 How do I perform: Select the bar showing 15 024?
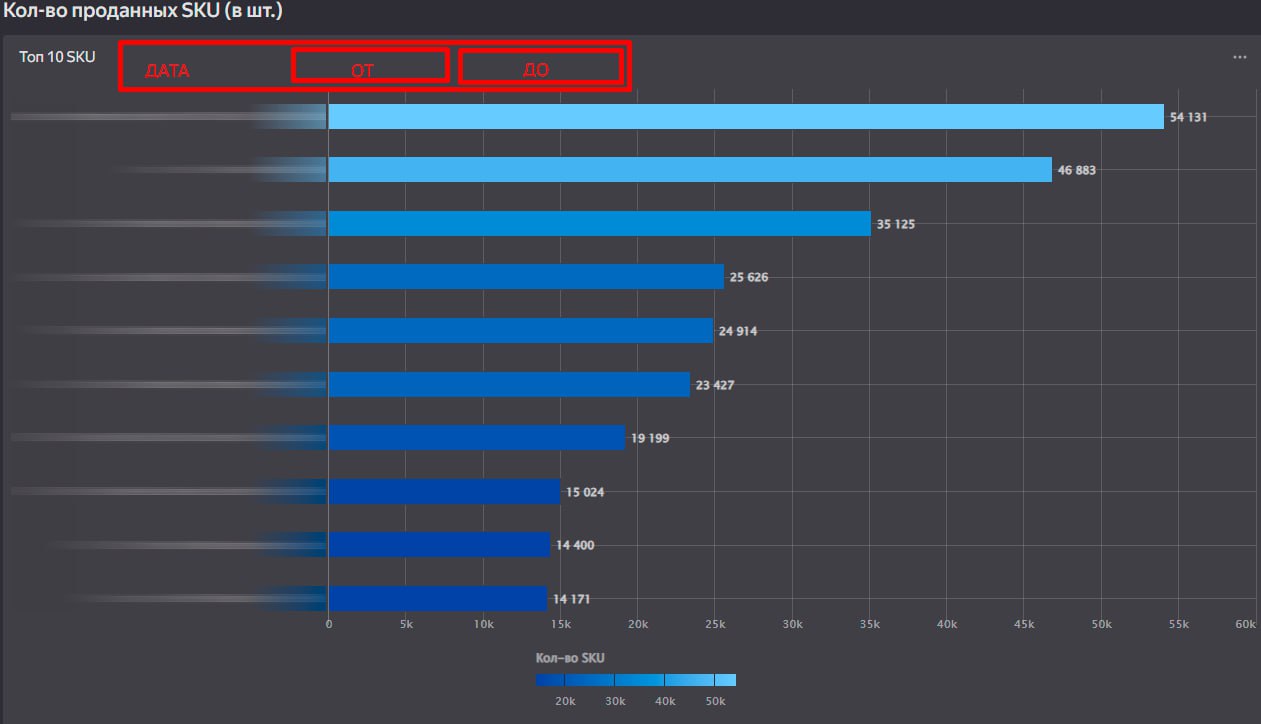tap(445, 492)
